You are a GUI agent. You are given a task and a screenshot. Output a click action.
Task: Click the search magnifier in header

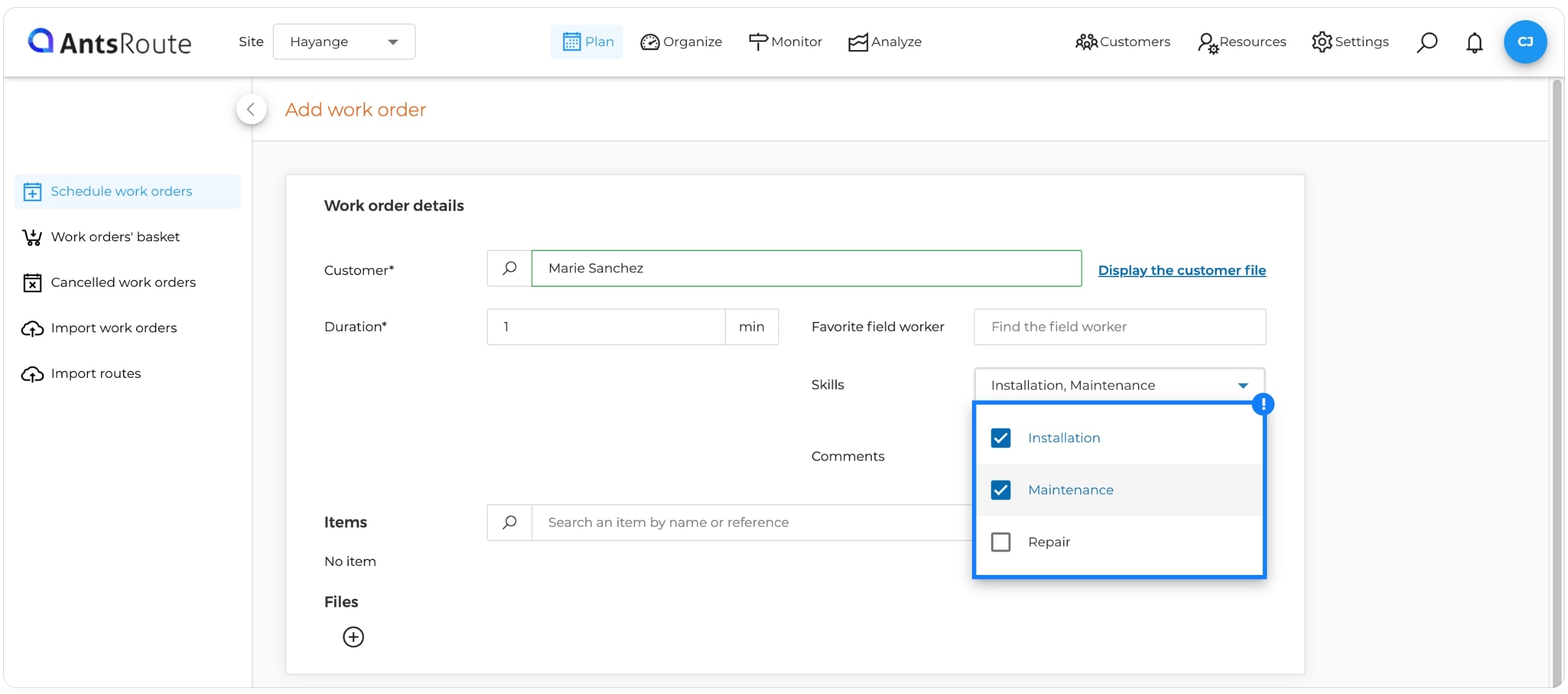[x=1427, y=42]
